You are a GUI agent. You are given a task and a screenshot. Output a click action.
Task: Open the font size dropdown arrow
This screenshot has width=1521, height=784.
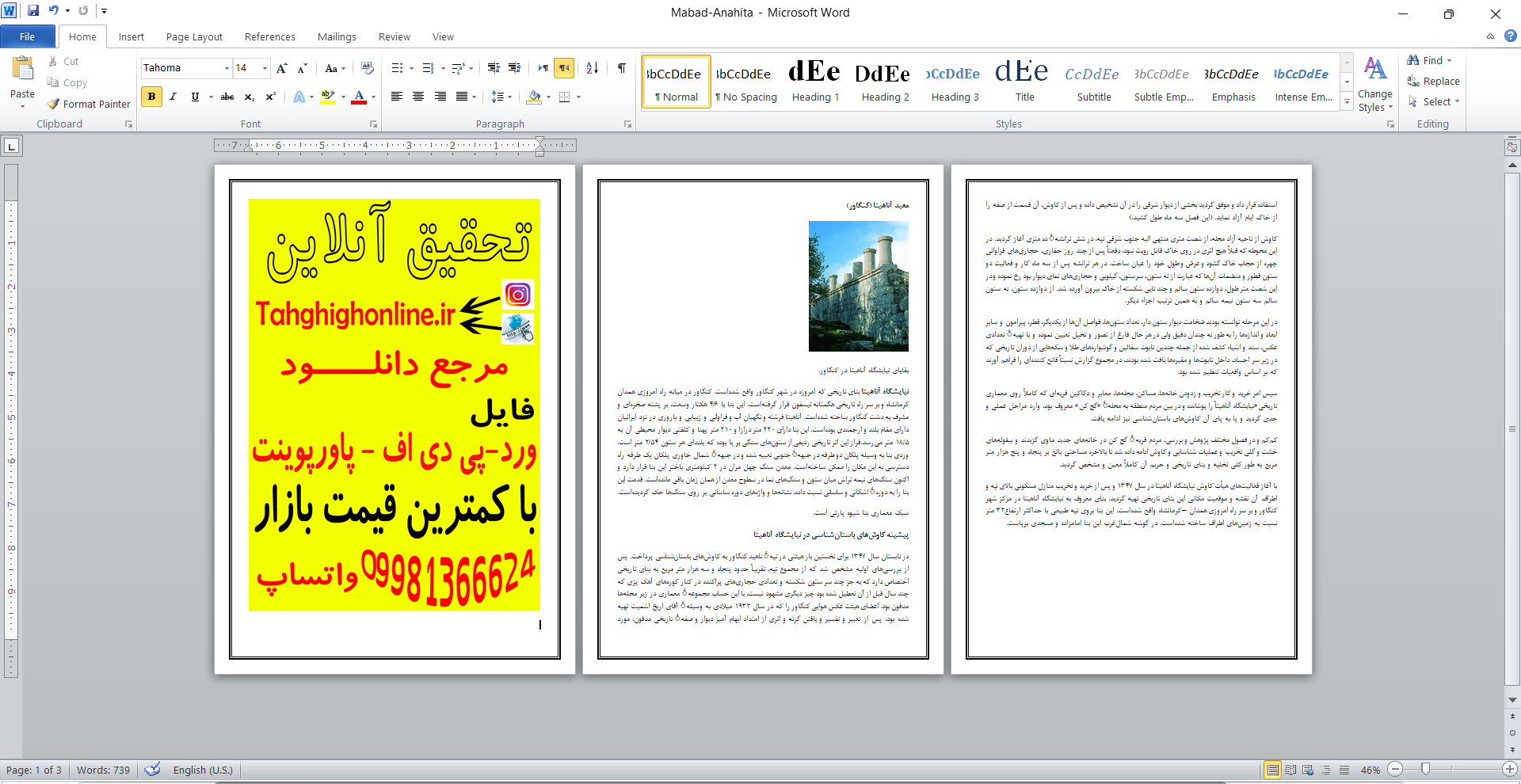coord(265,68)
